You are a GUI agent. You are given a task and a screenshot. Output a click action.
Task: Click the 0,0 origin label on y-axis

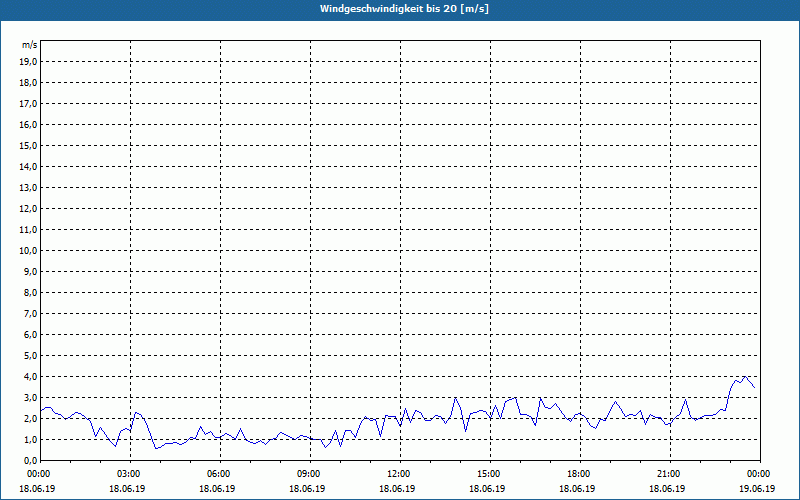30,461
